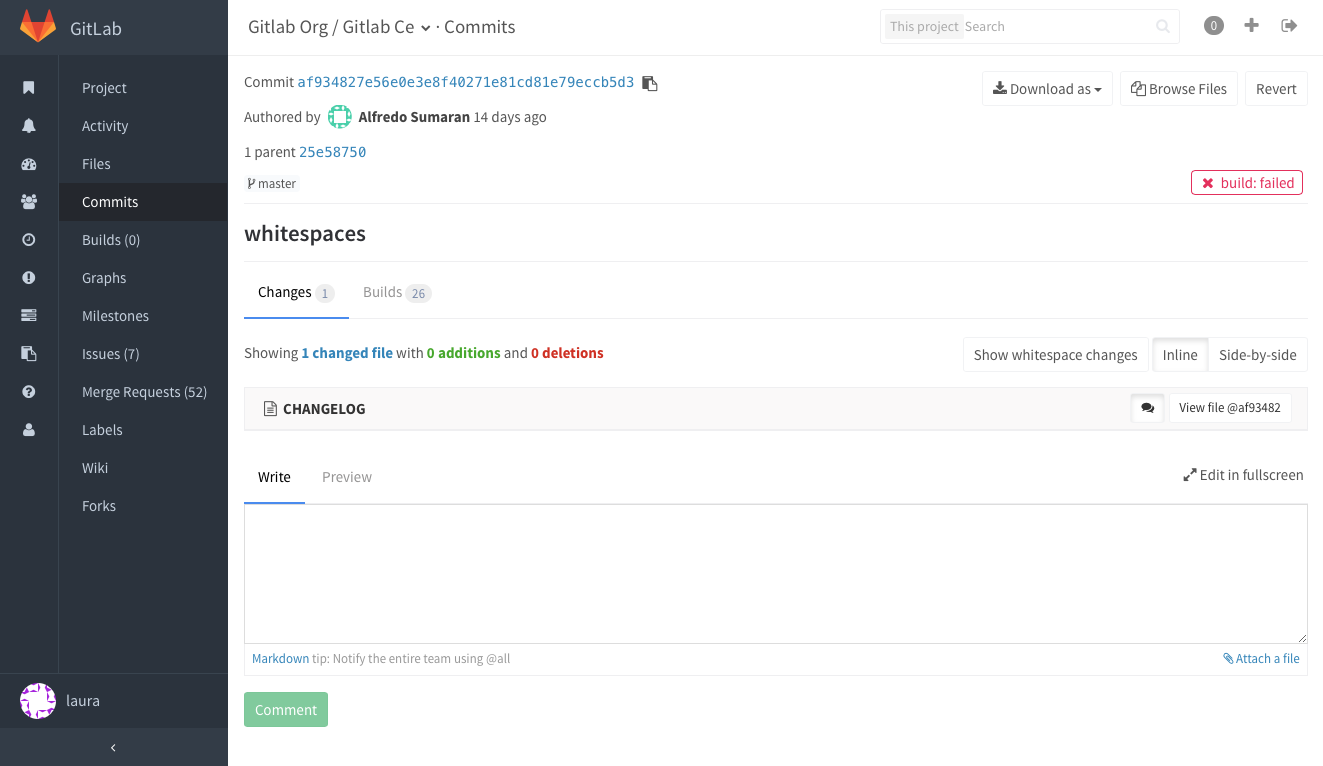
Task: Click the dashboard icon next to Files
Action: (29, 164)
